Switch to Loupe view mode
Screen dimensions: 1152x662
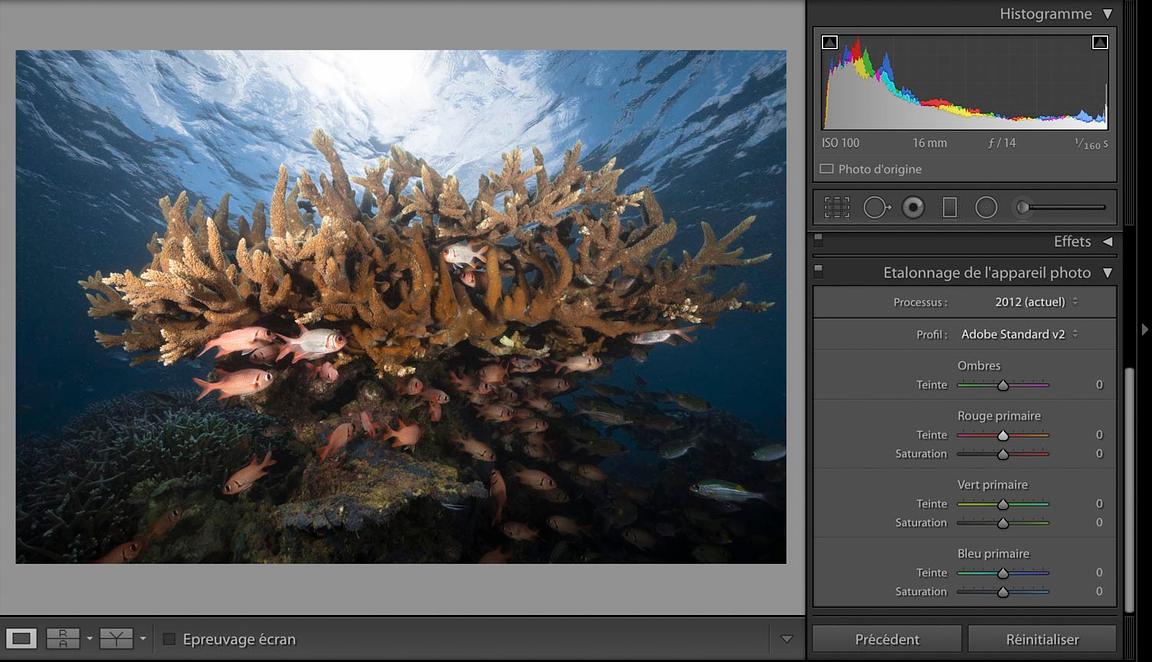(x=21, y=638)
